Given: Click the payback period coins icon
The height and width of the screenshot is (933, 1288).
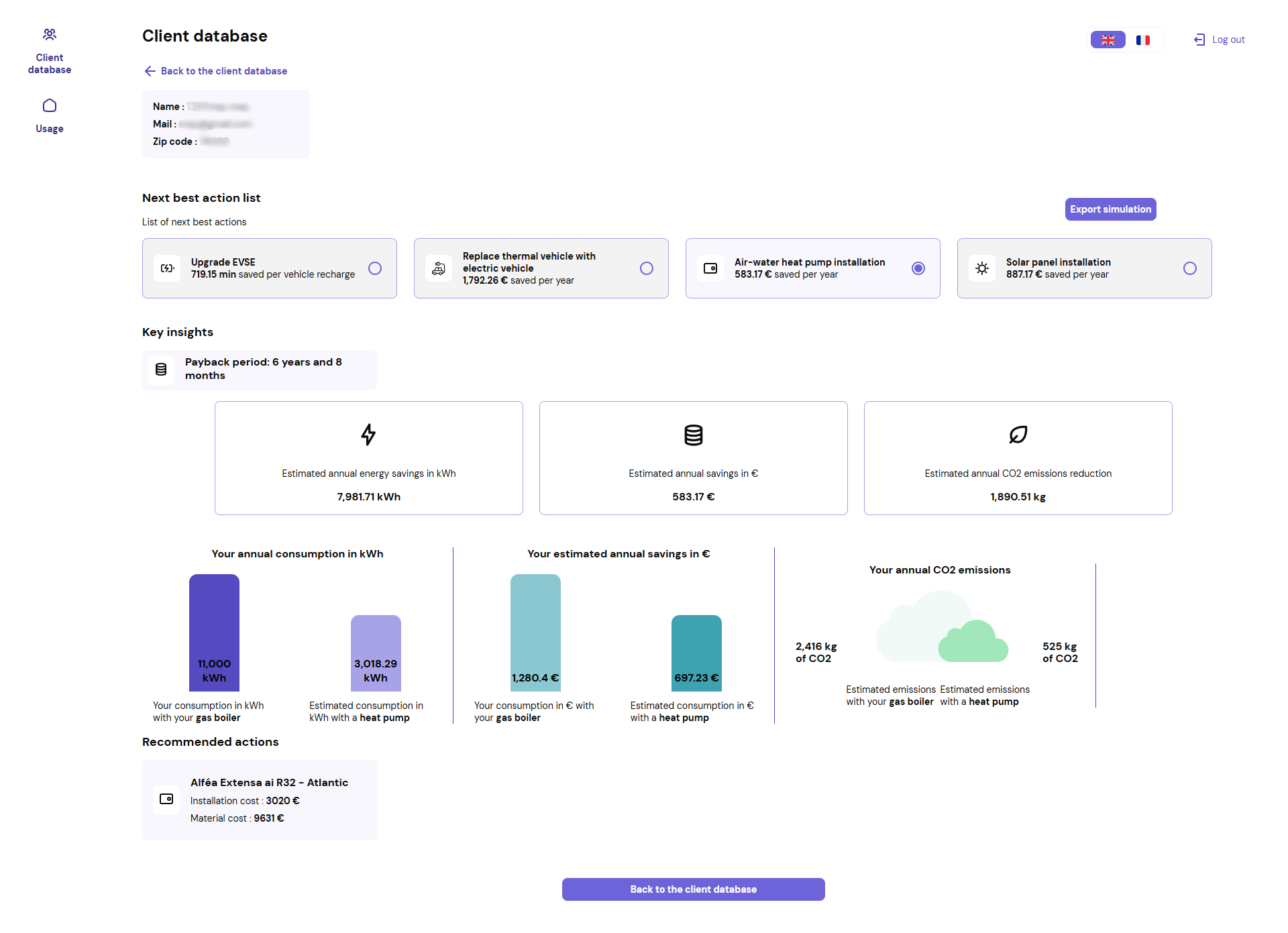Looking at the screenshot, I should point(161,369).
